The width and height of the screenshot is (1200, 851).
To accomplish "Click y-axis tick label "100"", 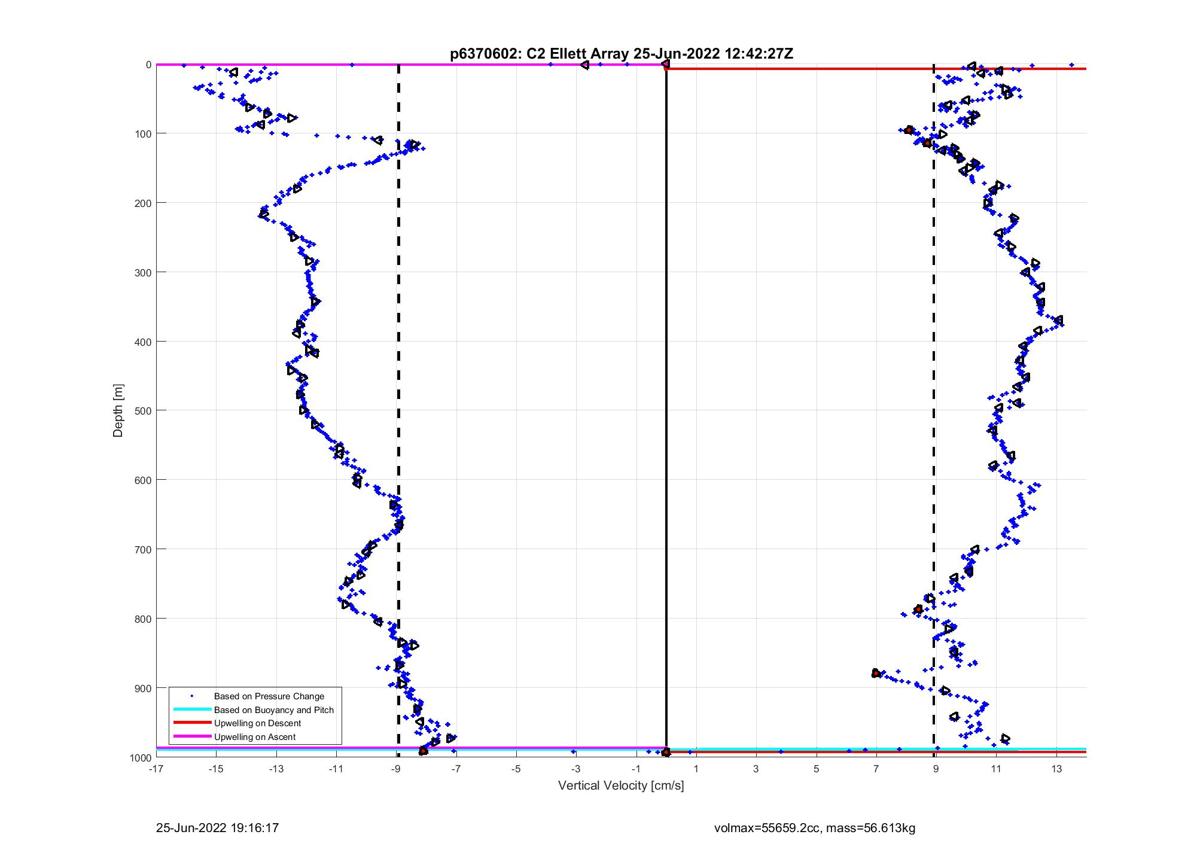I will (x=142, y=134).
